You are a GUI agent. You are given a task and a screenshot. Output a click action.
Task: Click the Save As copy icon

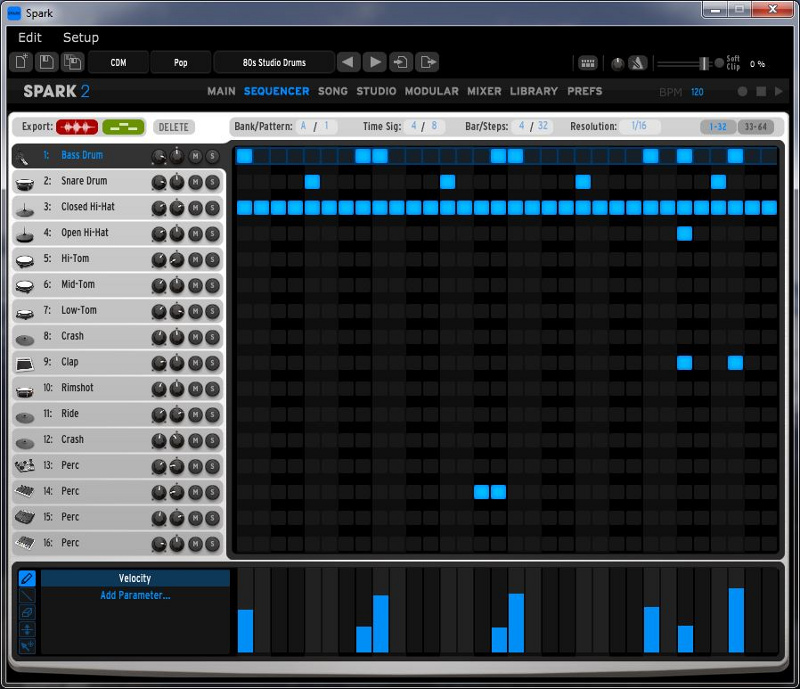[72, 62]
